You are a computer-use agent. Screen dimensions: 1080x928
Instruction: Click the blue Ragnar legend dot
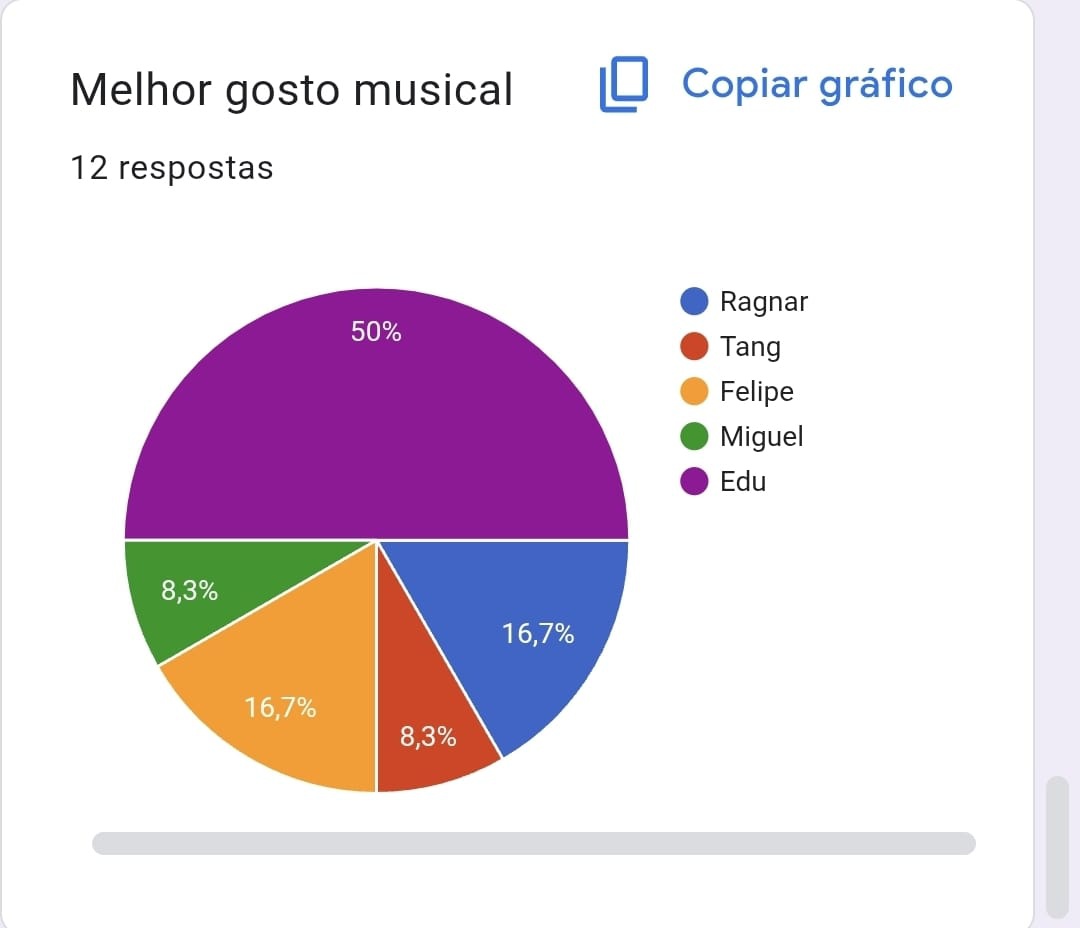click(694, 301)
